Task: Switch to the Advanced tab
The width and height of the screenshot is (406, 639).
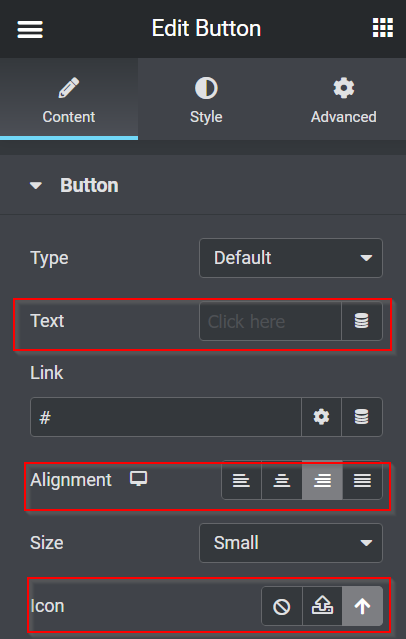Action: pyautogui.click(x=344, y=99)
